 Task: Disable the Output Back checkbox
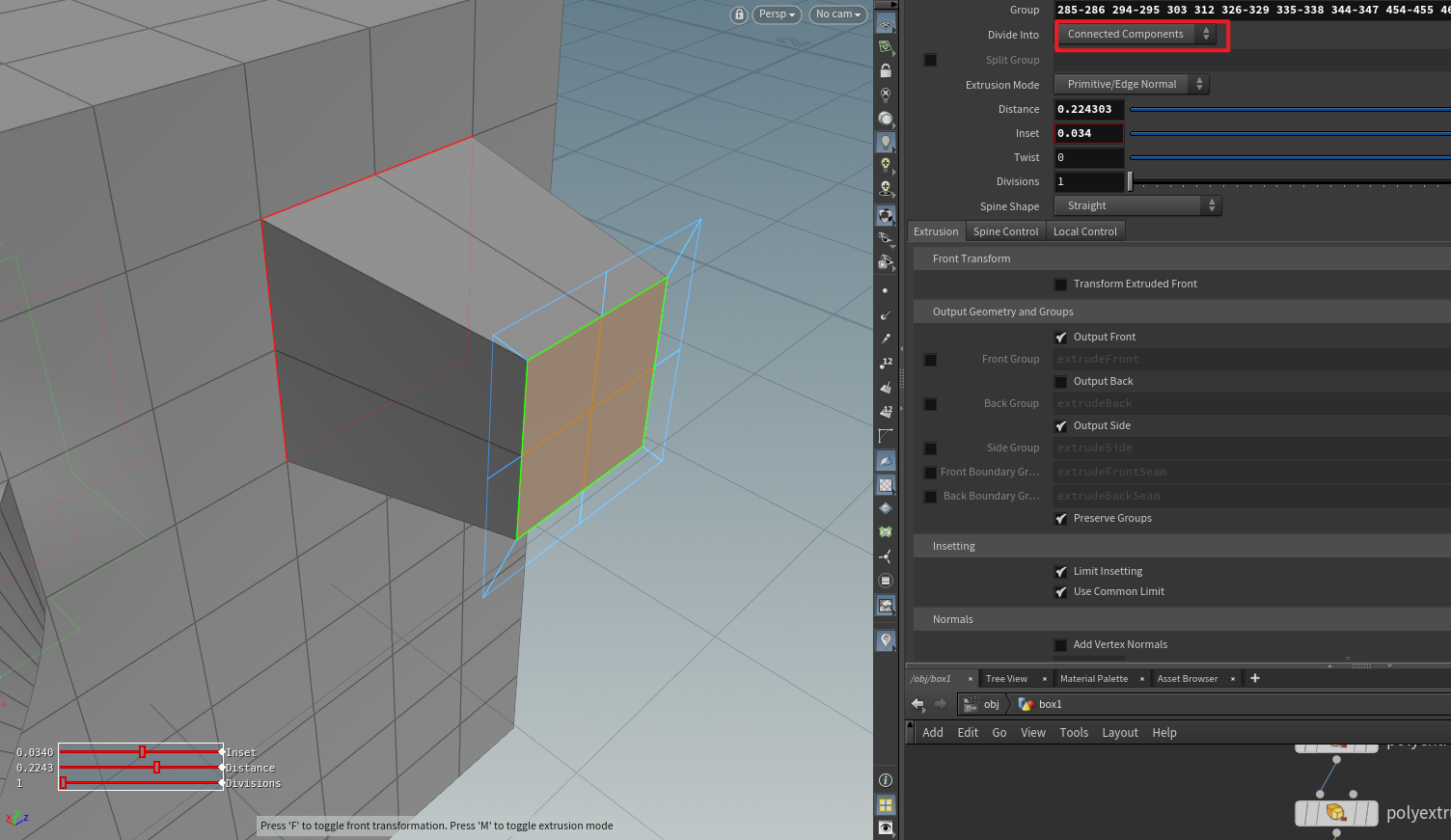click(1061, 381)
